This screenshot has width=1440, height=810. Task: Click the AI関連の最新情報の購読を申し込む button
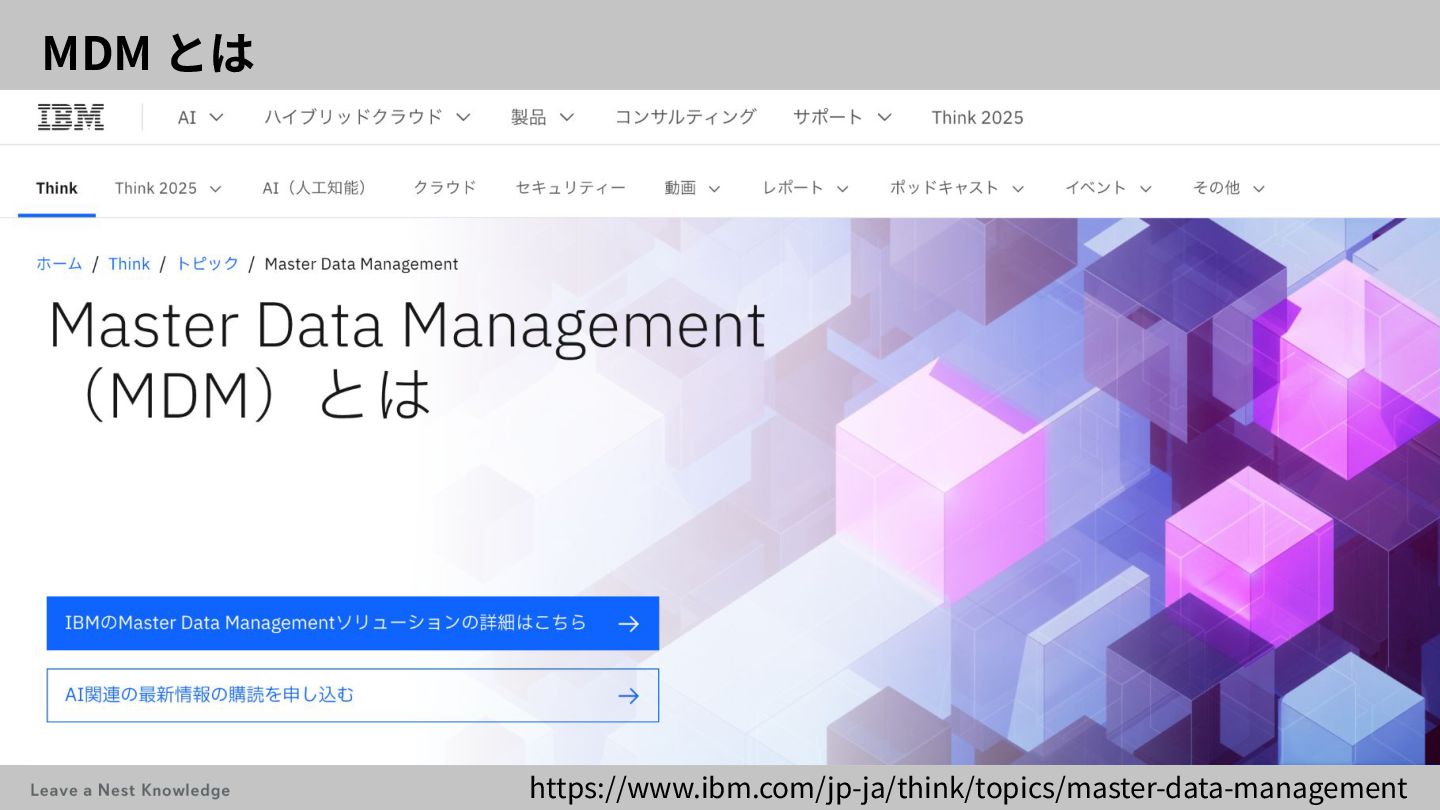coord(353,695)
